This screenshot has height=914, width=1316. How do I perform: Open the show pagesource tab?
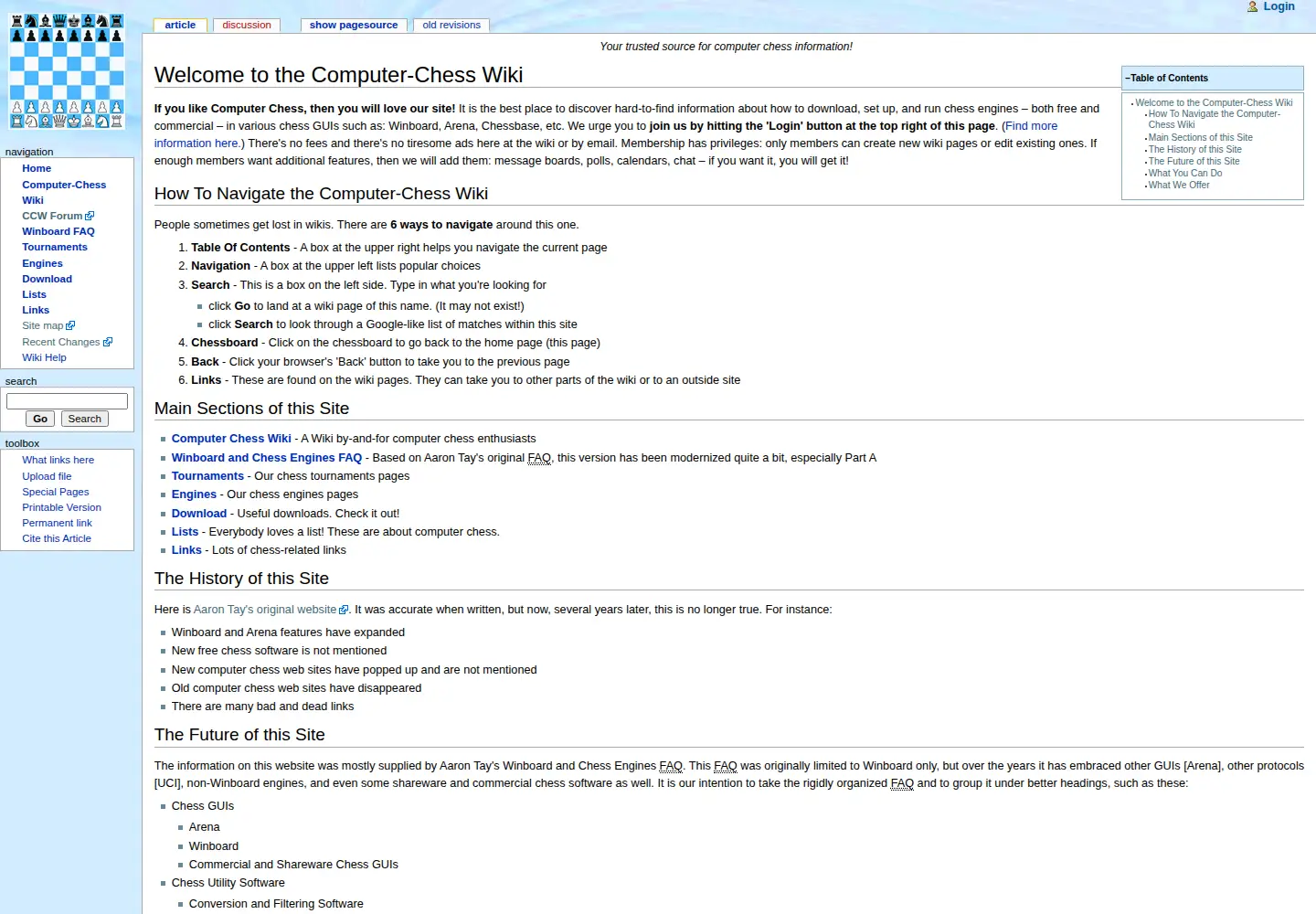(354, 26)
